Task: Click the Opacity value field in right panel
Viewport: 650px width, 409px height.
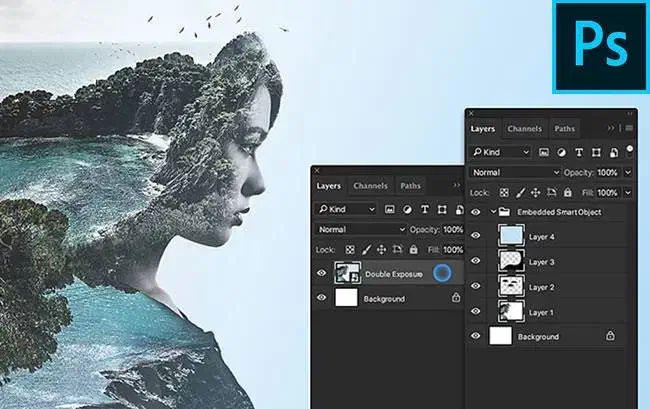Action: tap(609, 172)
